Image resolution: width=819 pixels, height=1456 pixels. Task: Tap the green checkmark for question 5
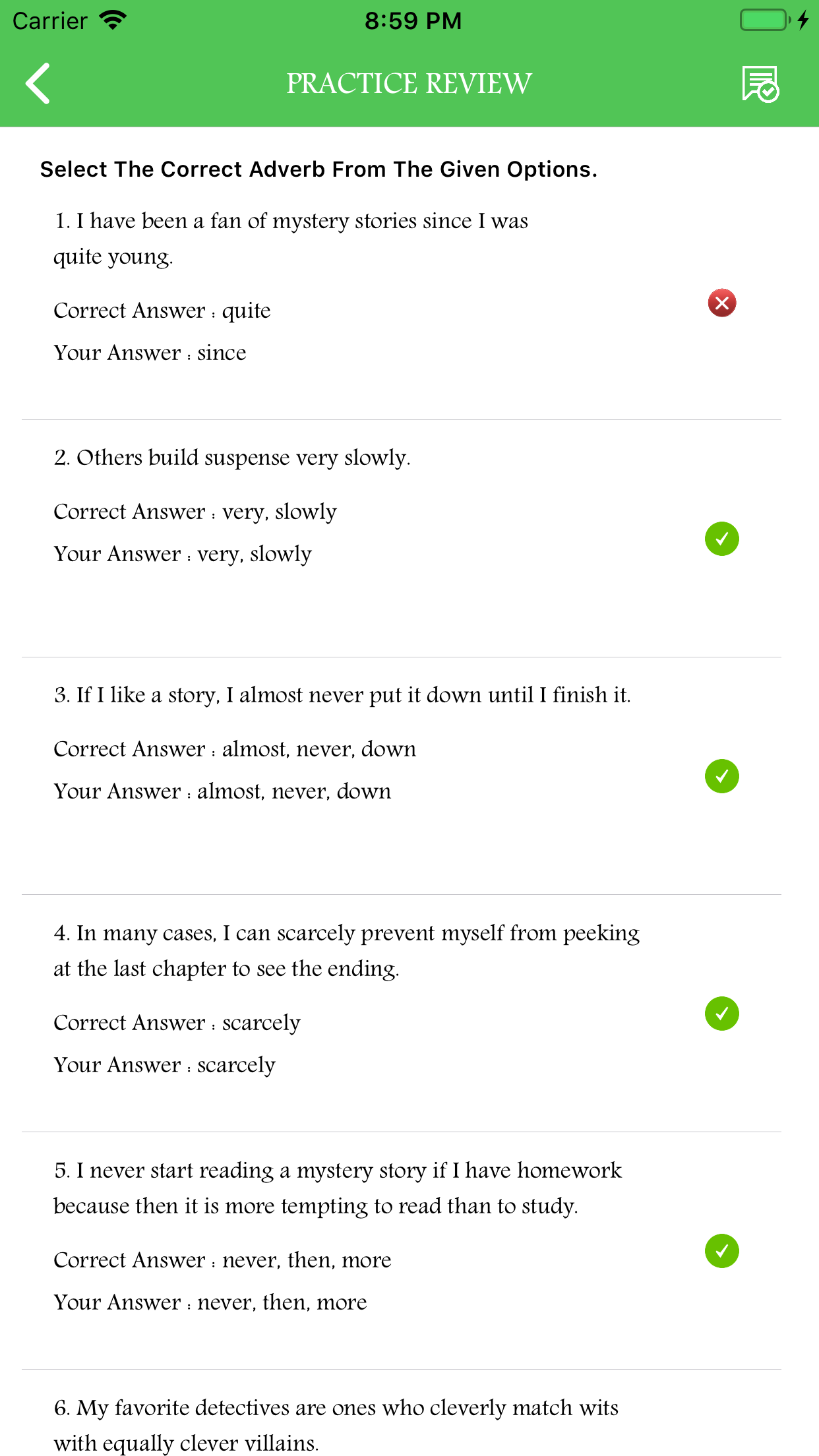[x=722, y=1251]
